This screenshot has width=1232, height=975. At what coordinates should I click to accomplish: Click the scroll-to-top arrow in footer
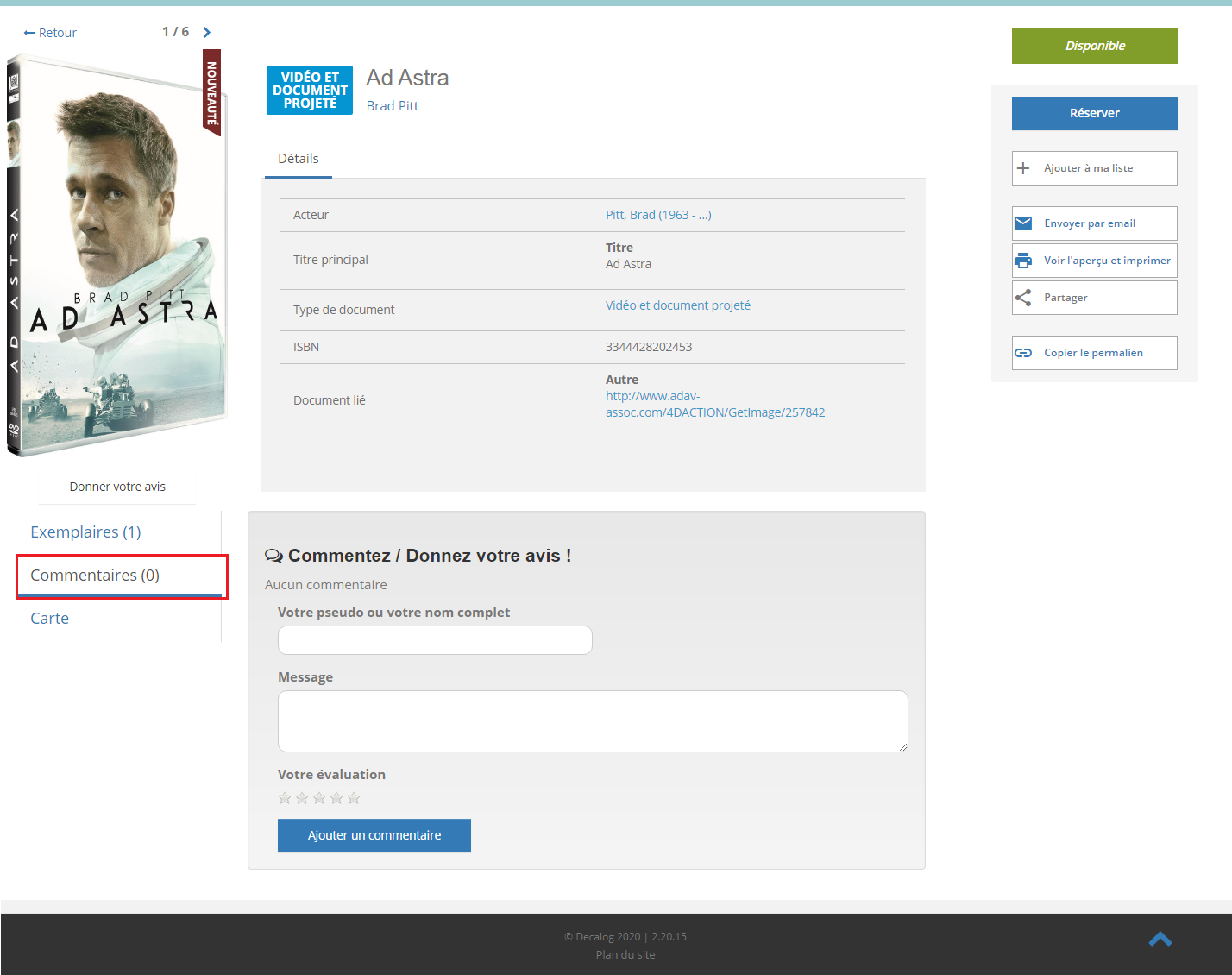pos(1160,939)
